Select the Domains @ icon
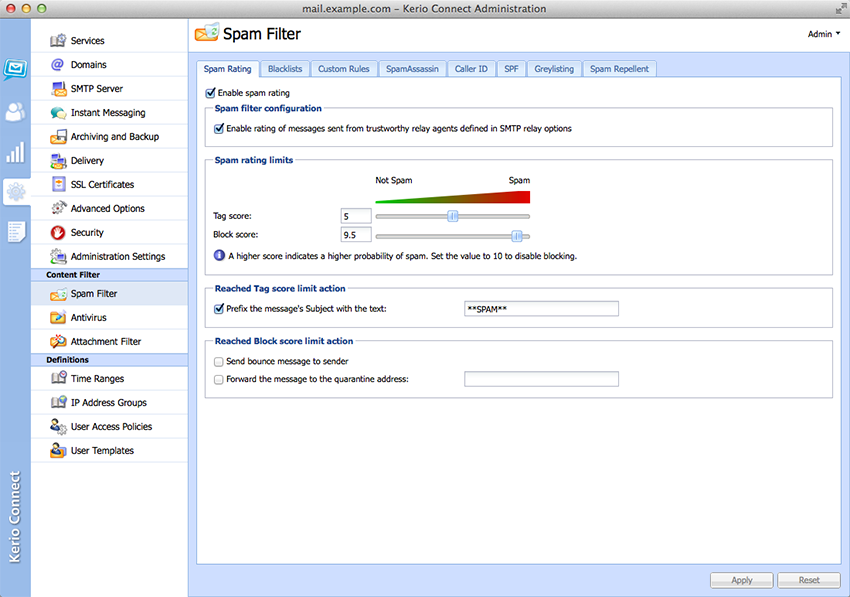The width and height of the screenshot is (850, 597). 58,65
